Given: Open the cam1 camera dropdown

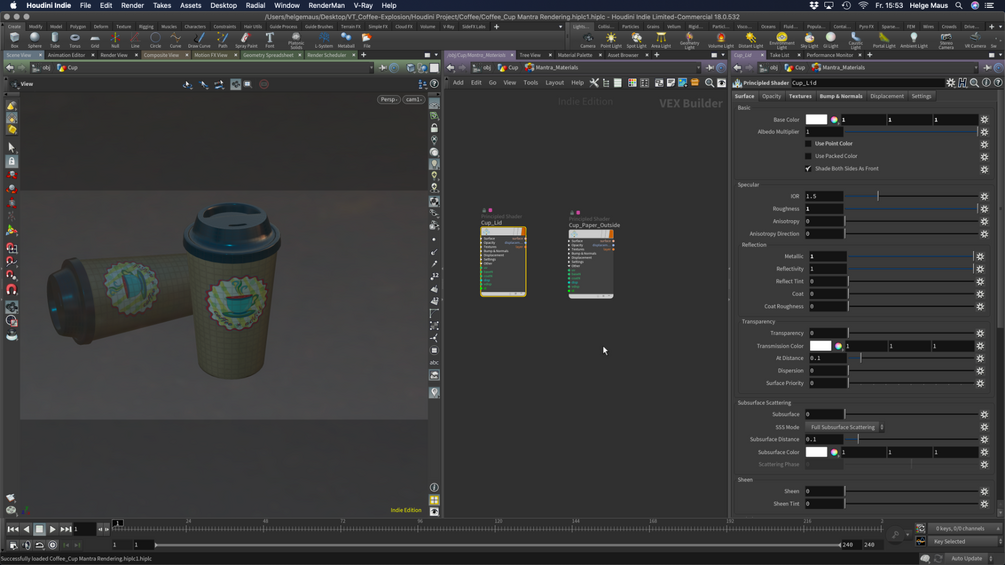Looking at the screenshot, I should point(413,99).
